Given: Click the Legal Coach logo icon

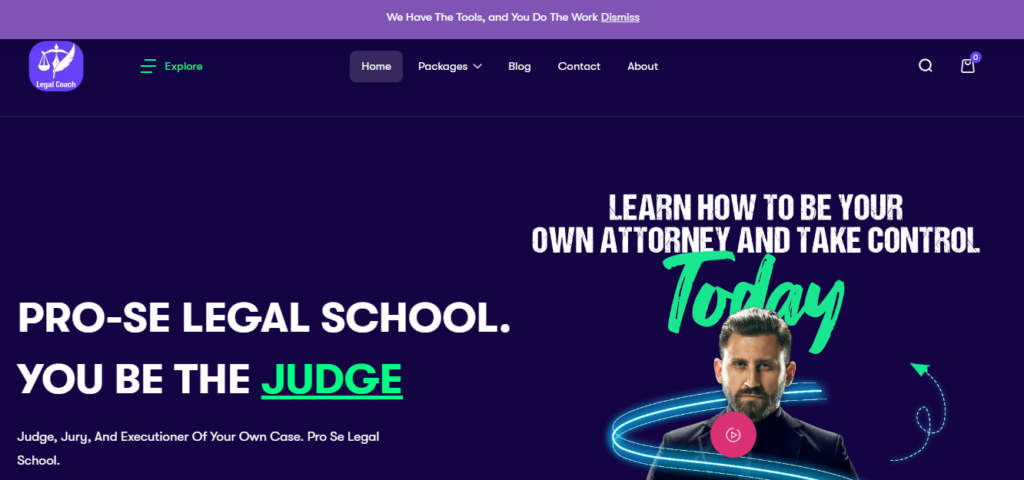Looking at the screenshot, I should 56,66.
